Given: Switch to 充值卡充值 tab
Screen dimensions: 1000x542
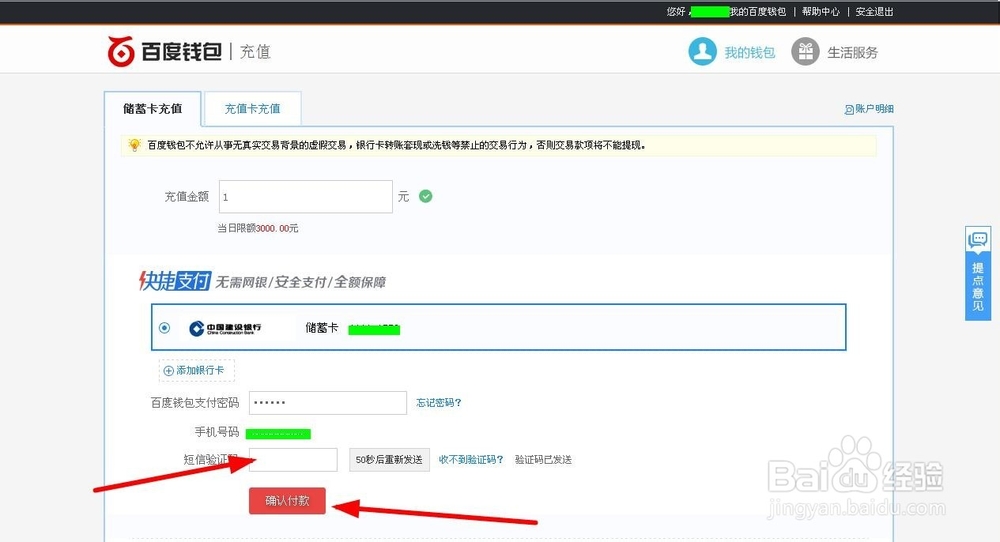Looking at the screenshot, I should coord(253,109).
